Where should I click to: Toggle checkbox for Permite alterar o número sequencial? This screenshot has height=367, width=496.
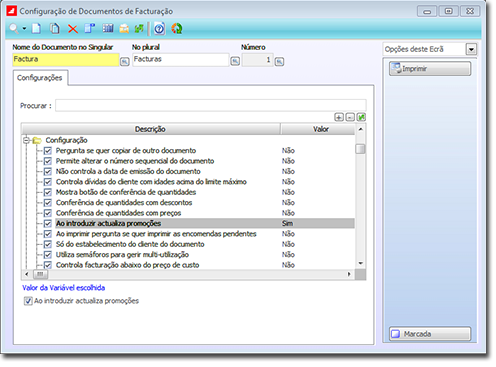click(x=48, y=161)
